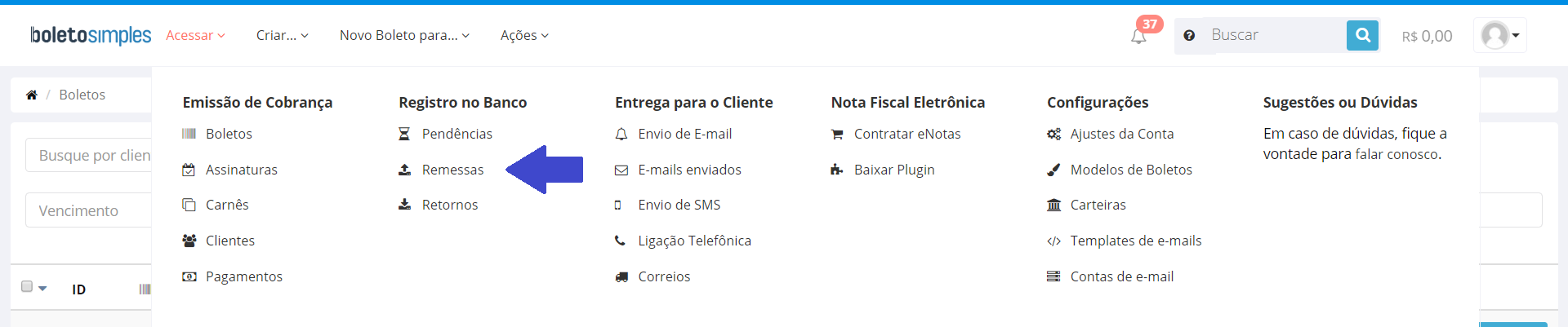The width and height of the screenshot is (1568, 327).
Task: Click the Contratar eNotas cart icon
Action: 837,134
